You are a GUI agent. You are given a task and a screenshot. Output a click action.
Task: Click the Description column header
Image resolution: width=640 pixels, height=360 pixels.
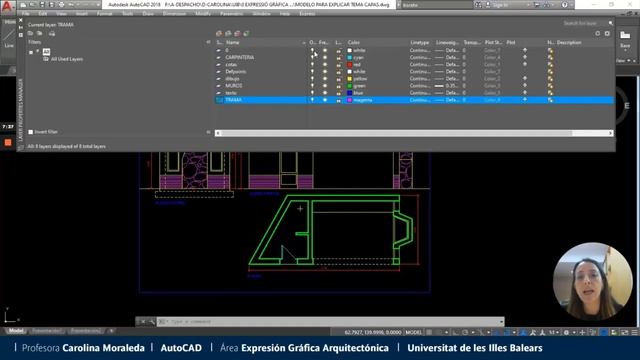click(569, 42)
